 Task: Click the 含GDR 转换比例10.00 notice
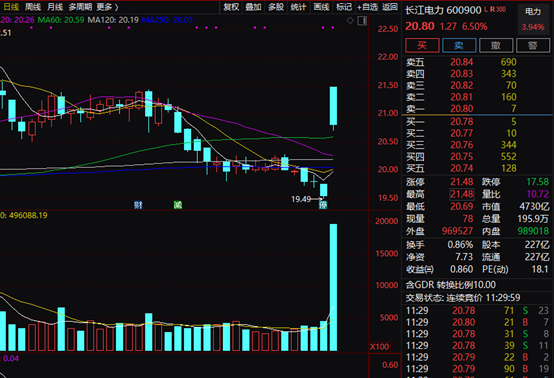pos(450,285)
